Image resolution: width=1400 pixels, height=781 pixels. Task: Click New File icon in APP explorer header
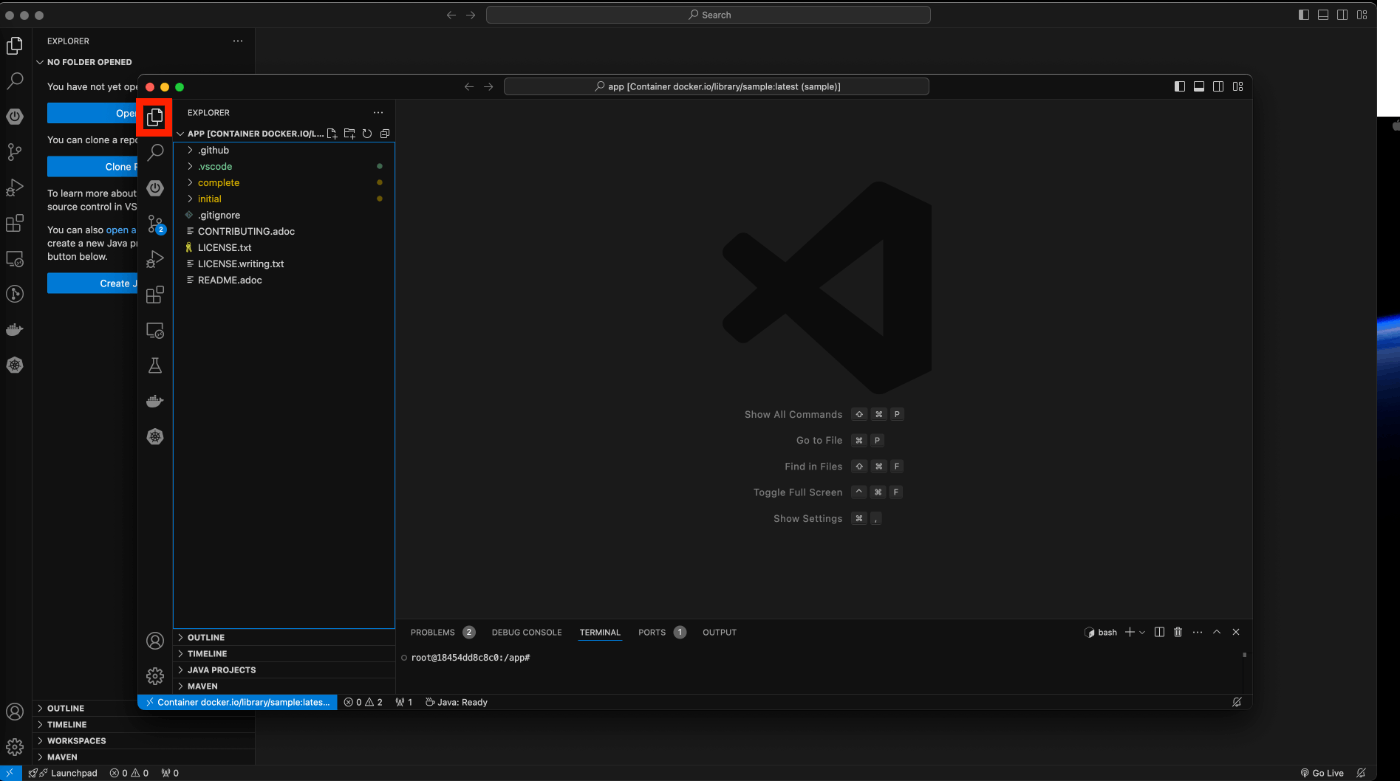tap(332, 133)
